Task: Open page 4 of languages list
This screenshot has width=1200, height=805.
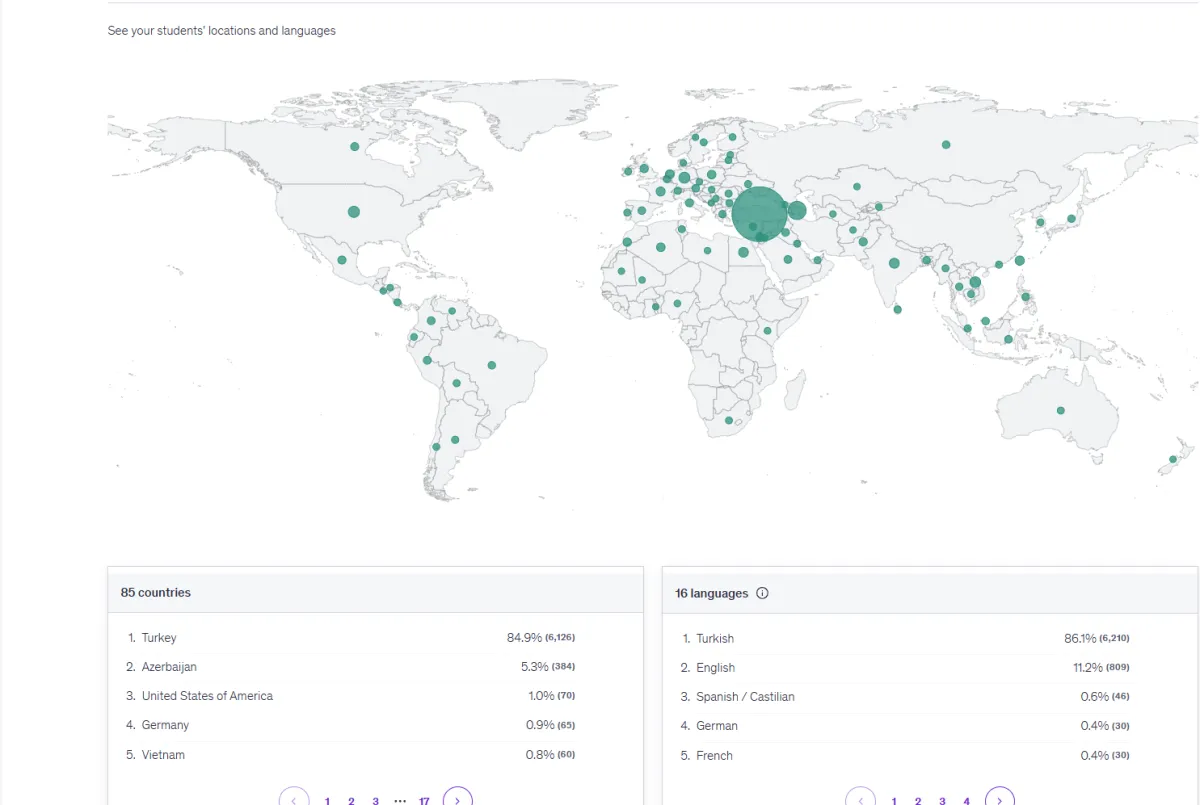Action: pyautogui.click(x=966, y=800)
